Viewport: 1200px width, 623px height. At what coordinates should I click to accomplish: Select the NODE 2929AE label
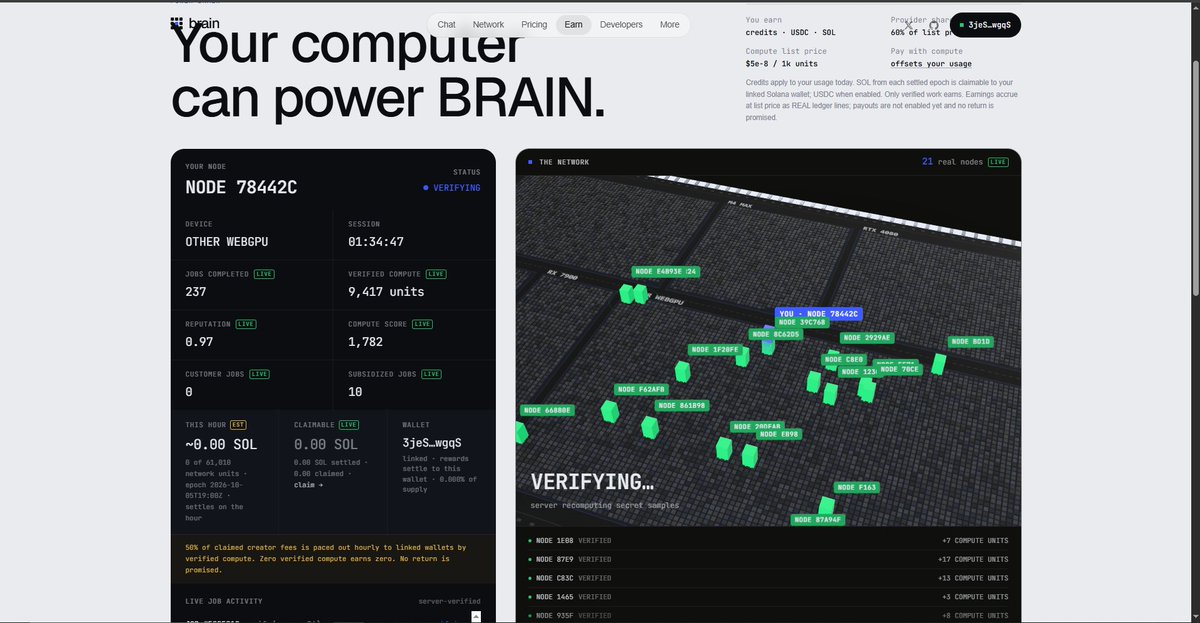(867, 338)
